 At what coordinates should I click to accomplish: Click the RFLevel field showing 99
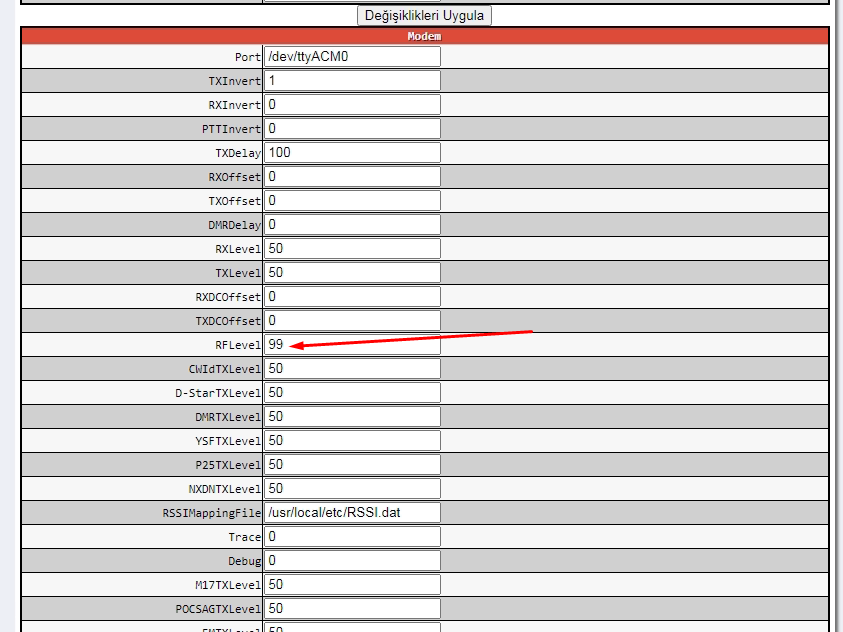[352, 345]
